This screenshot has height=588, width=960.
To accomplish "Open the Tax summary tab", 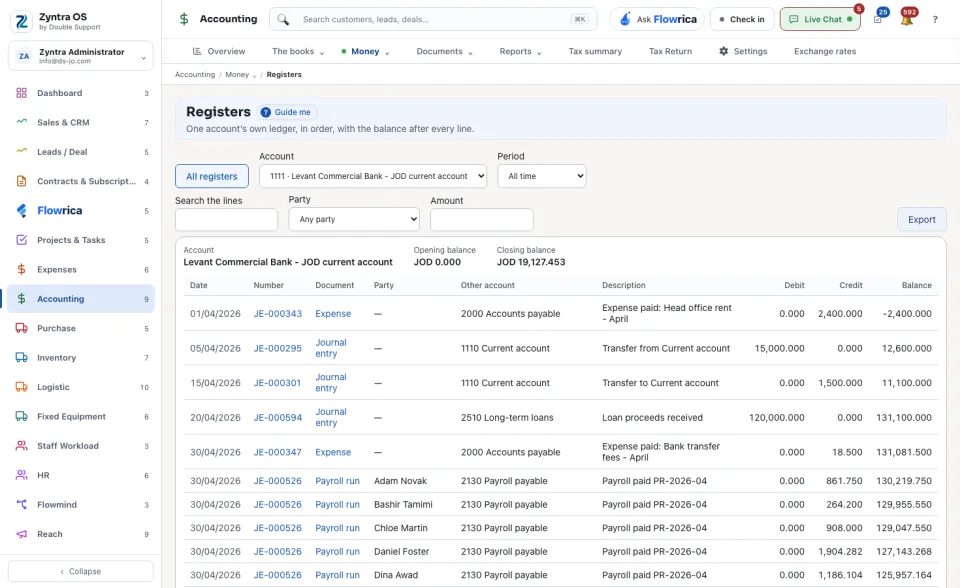I will (x=595, y=51).
